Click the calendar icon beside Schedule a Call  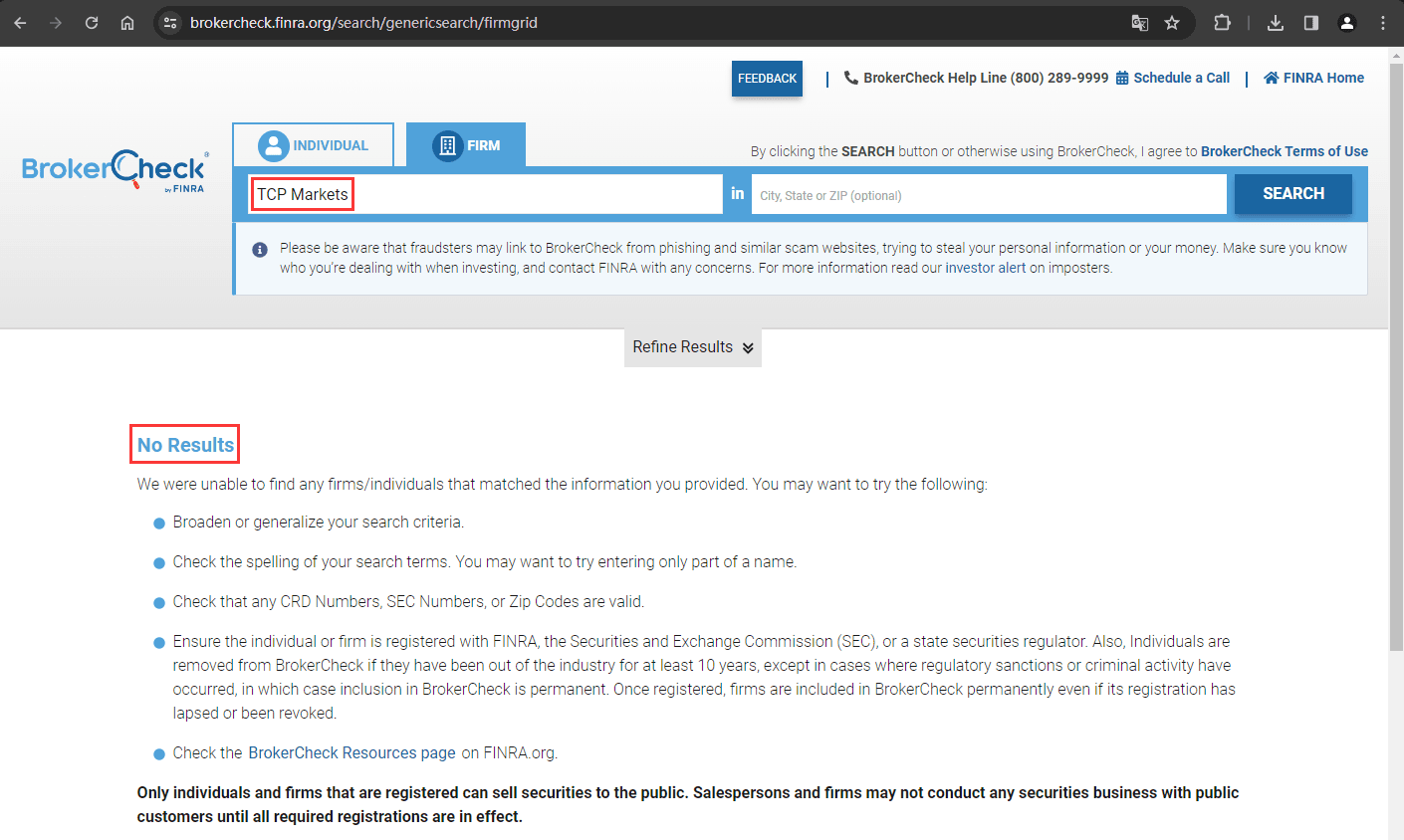pyautogui.click(x=1122, y=78)
